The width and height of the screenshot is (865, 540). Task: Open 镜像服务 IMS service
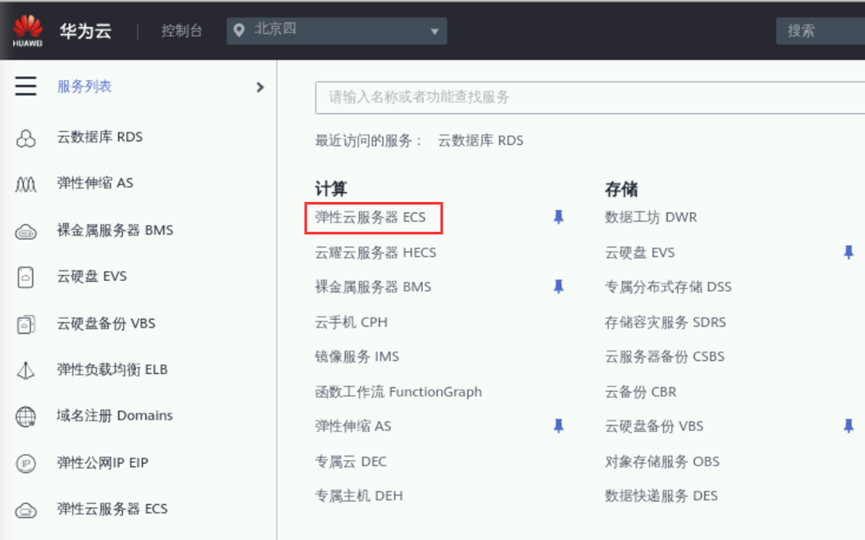pyautogui.click(x=357, y=356)
